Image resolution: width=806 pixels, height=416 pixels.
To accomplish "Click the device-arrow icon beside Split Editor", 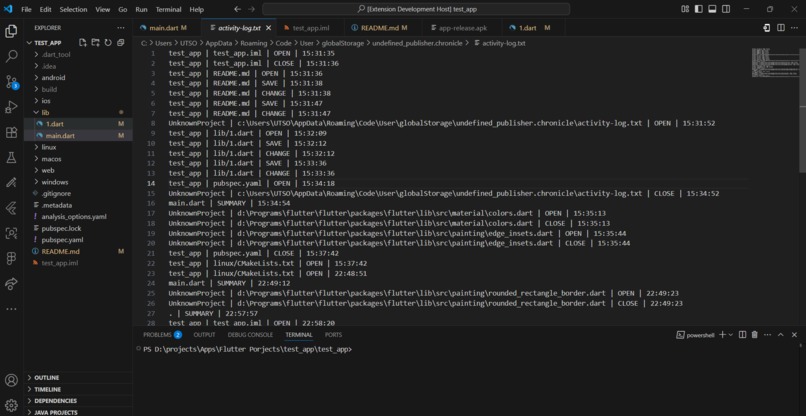I will click(767, 28).
